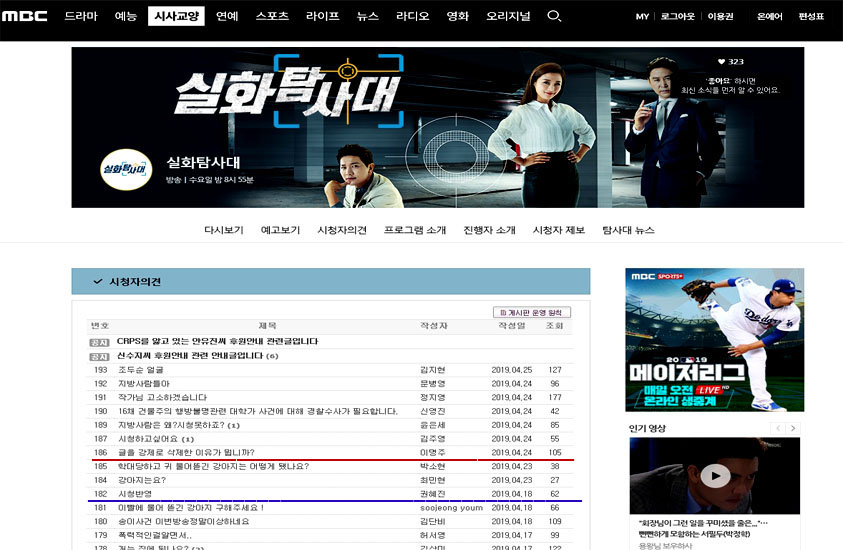The image size is (843, 550).
Task: Open search with the magnifier icon
Action: point(554,16)
